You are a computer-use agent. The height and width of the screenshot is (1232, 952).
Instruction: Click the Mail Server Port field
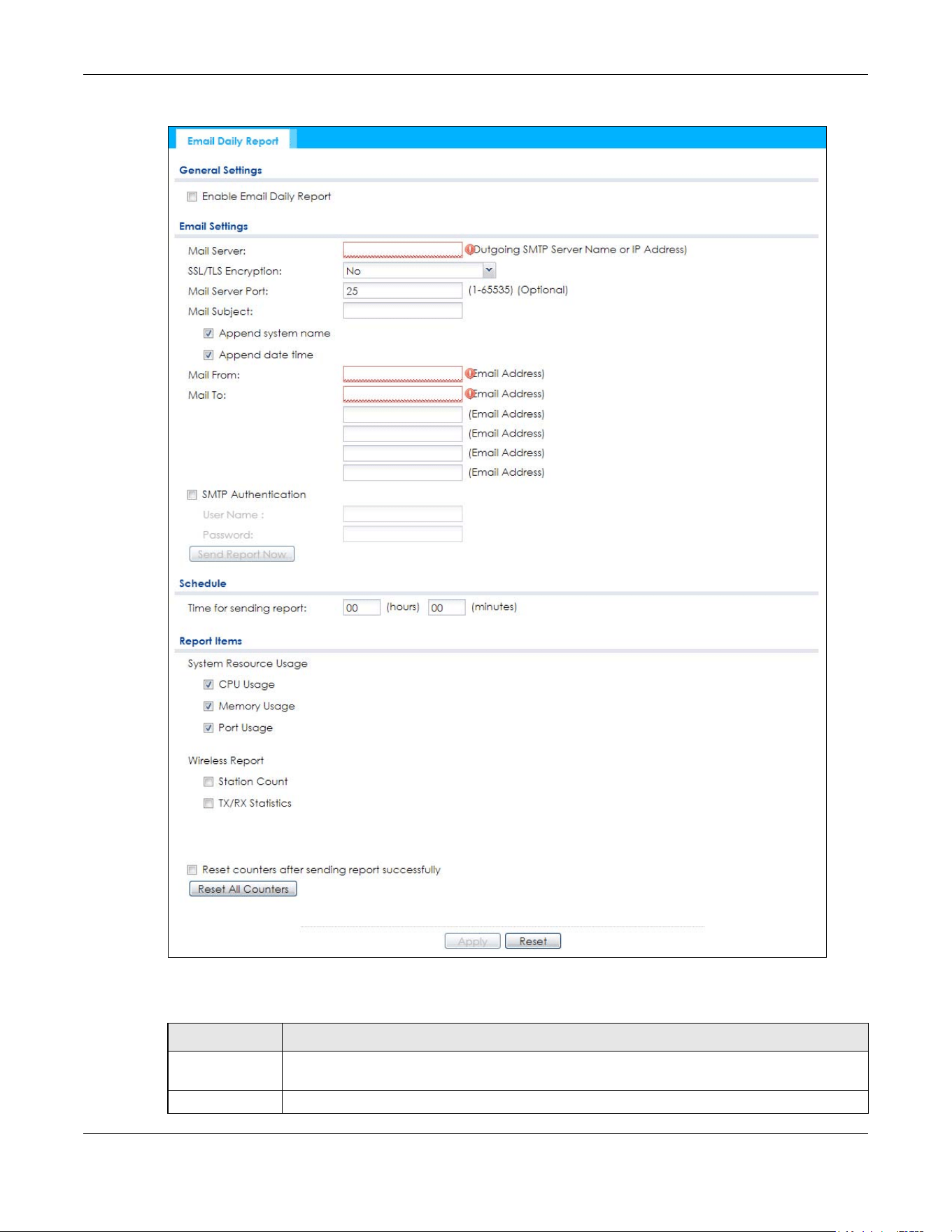coord(402,290)
